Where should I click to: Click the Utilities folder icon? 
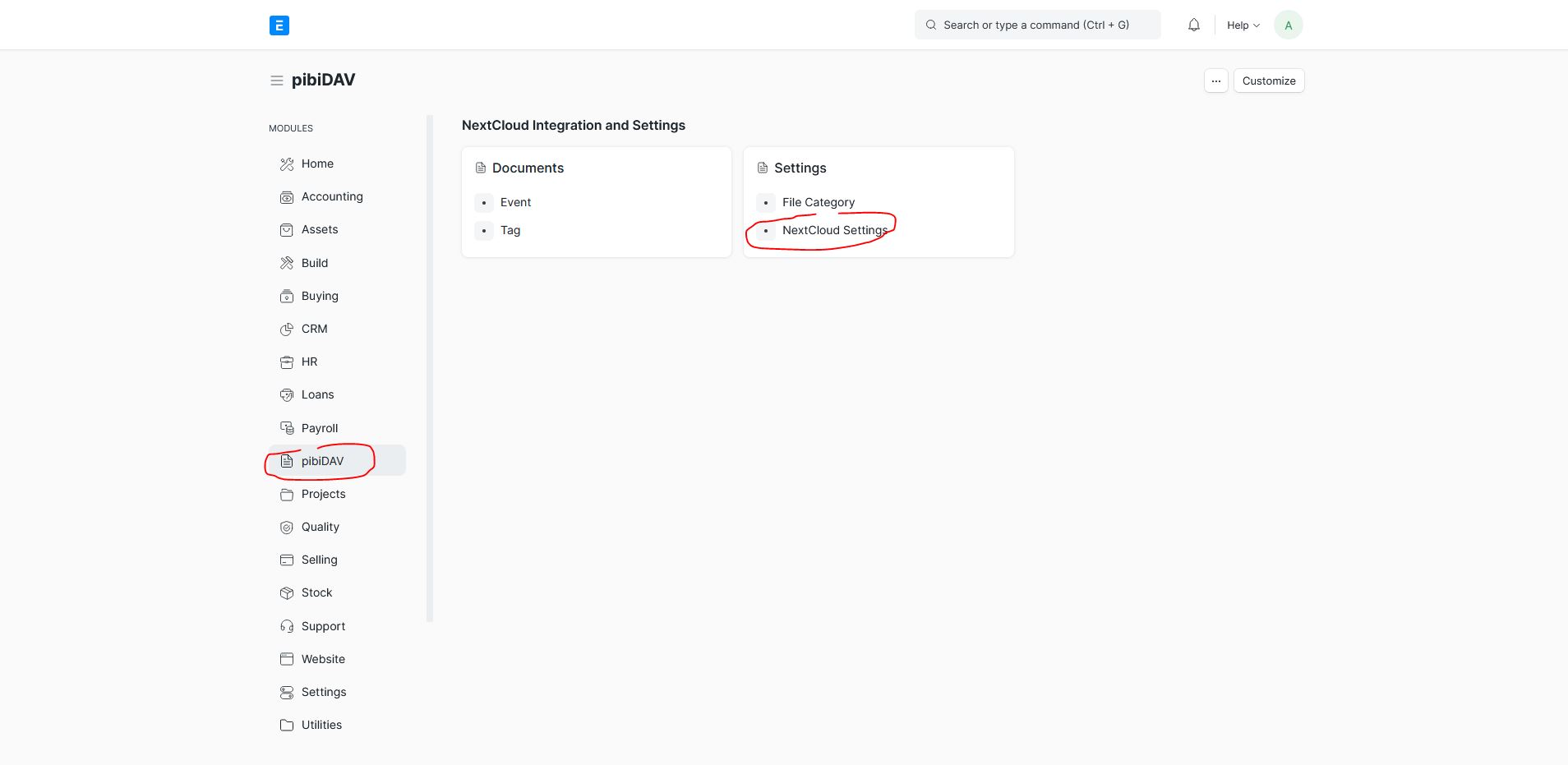[287, 726]
